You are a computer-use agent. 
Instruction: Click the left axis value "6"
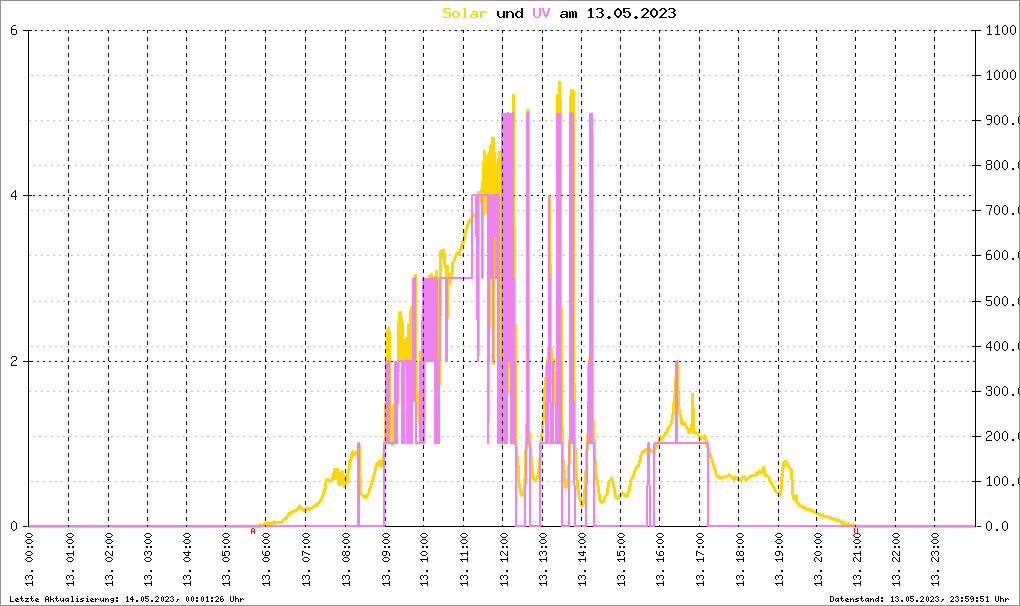[14, 31]
